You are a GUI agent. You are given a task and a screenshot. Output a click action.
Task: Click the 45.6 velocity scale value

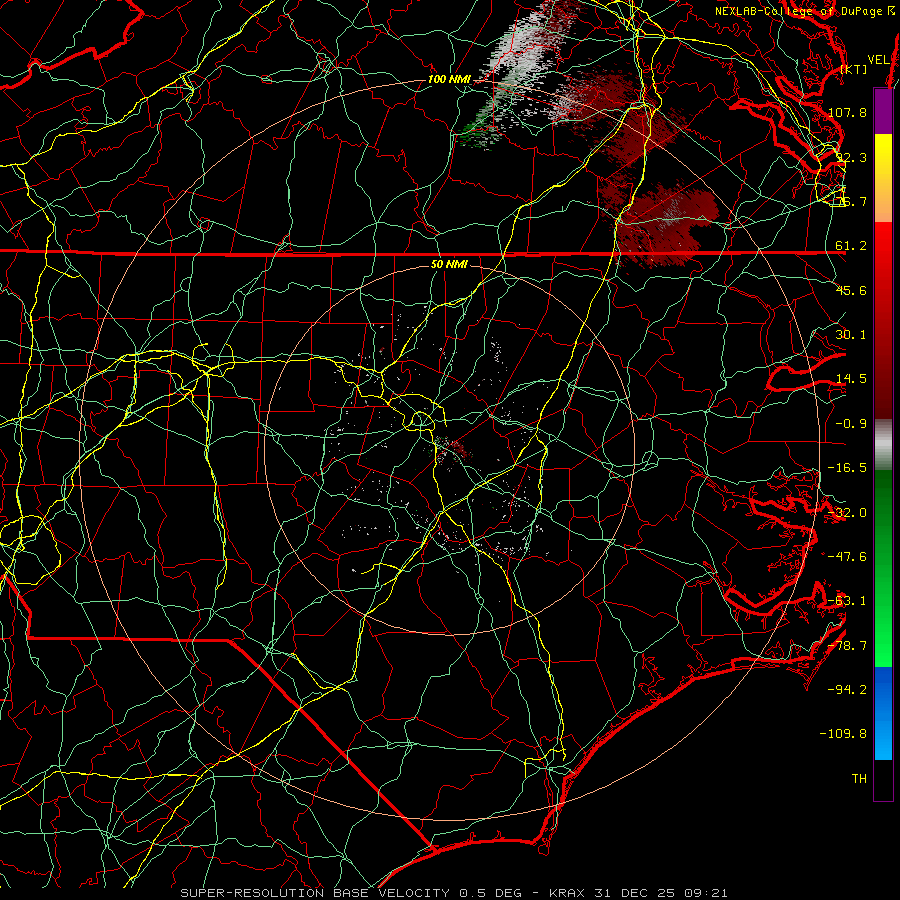click(851, 290)
